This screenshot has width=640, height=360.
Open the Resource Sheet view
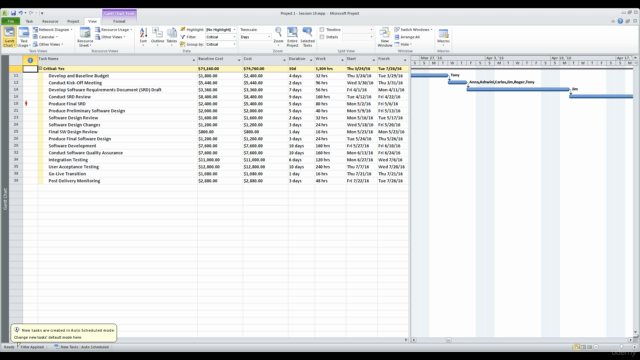click(85, 37)
